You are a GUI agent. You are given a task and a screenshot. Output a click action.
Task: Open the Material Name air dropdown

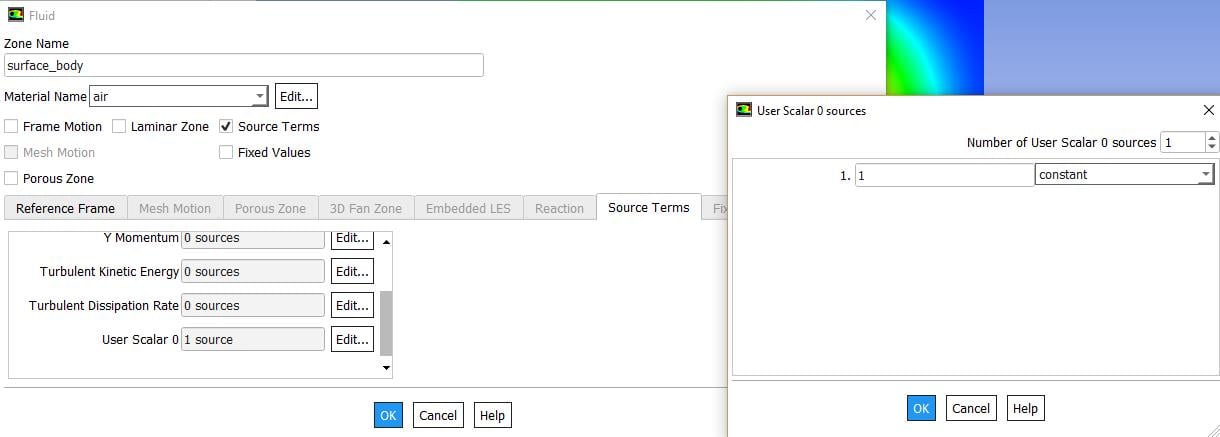click(x=260, y=97)
